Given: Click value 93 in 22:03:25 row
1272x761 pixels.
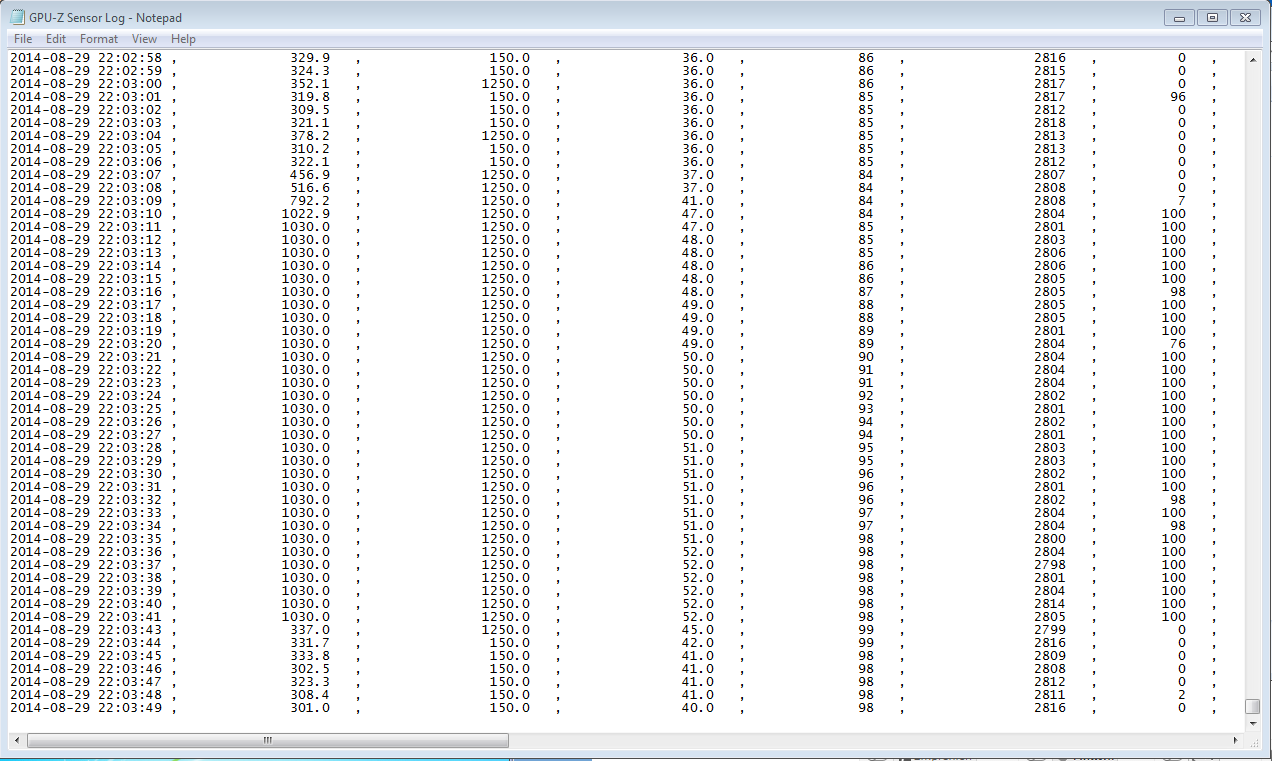Looking at the screenshot, I should pyautogui.click(x=866, y=409).
